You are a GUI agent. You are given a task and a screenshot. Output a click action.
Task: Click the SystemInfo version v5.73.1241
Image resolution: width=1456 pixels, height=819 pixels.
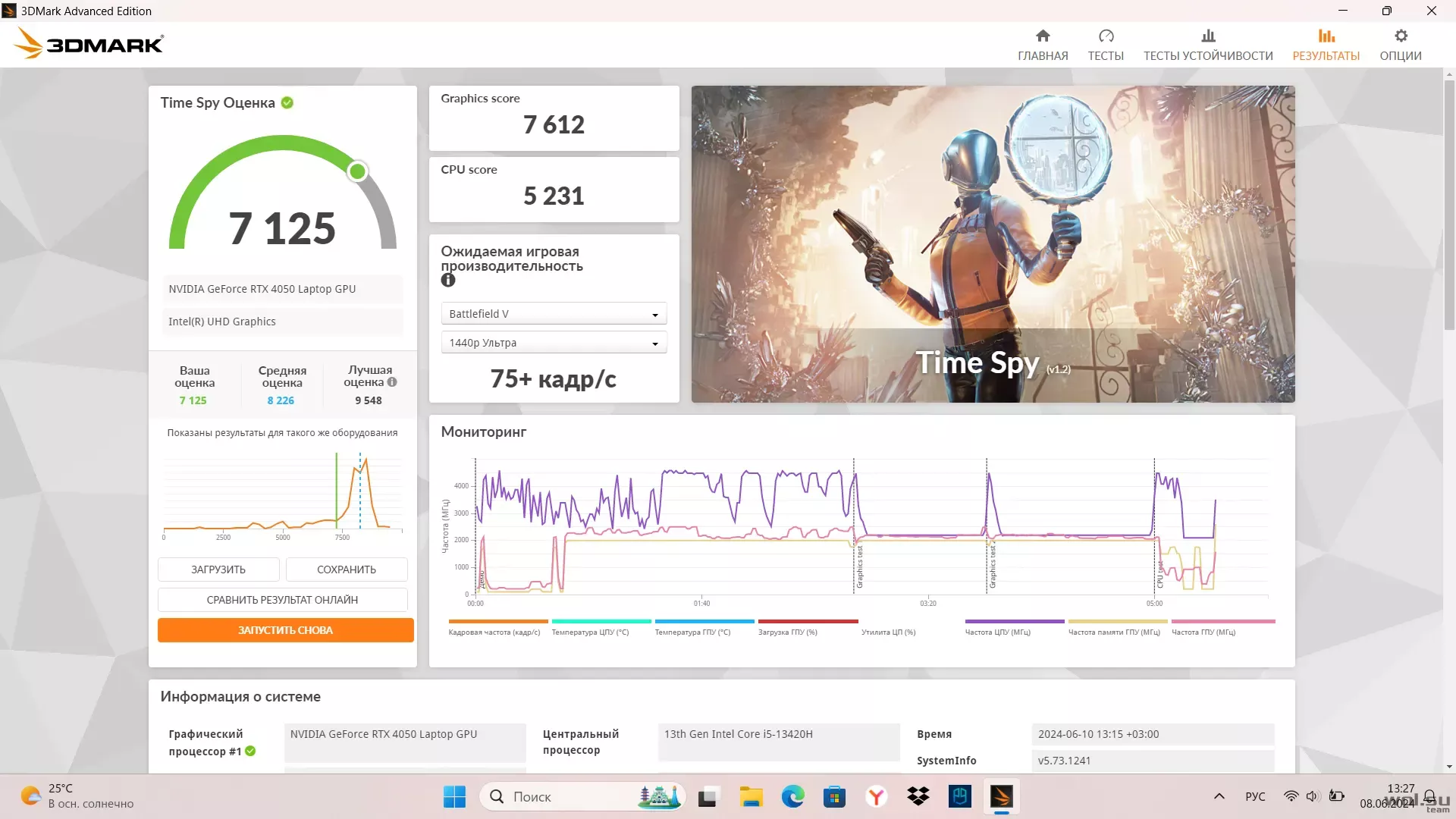pos(1153,761)
